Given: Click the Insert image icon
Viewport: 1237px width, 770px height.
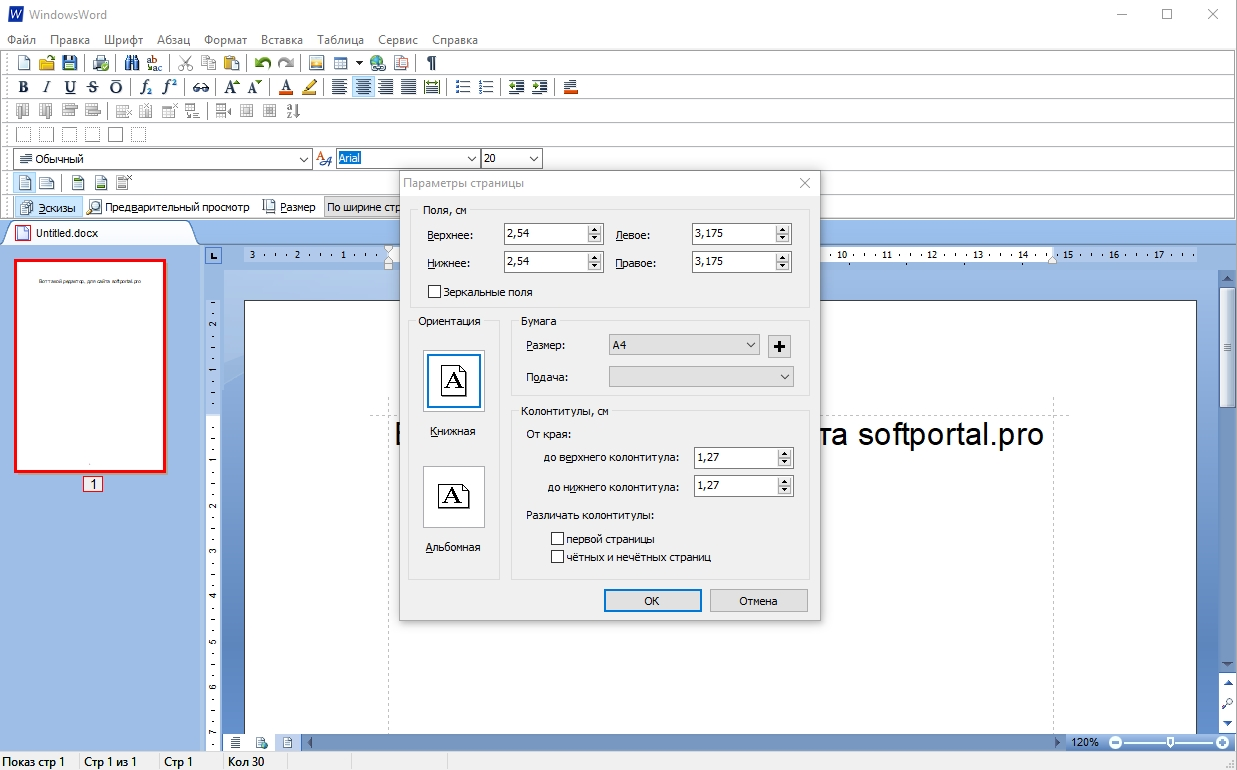Looking at the screenshot, I should tap(316, 63).
